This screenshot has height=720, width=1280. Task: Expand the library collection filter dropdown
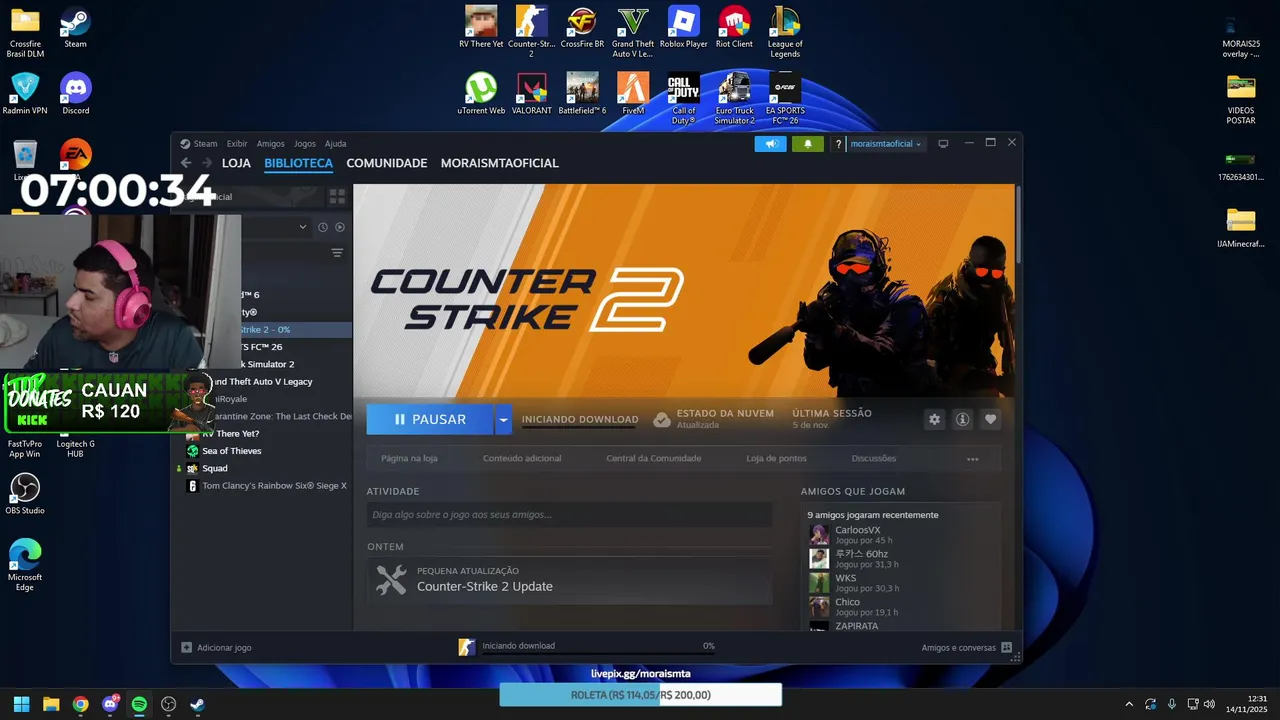pyautogui.click(x=302, y=227)
